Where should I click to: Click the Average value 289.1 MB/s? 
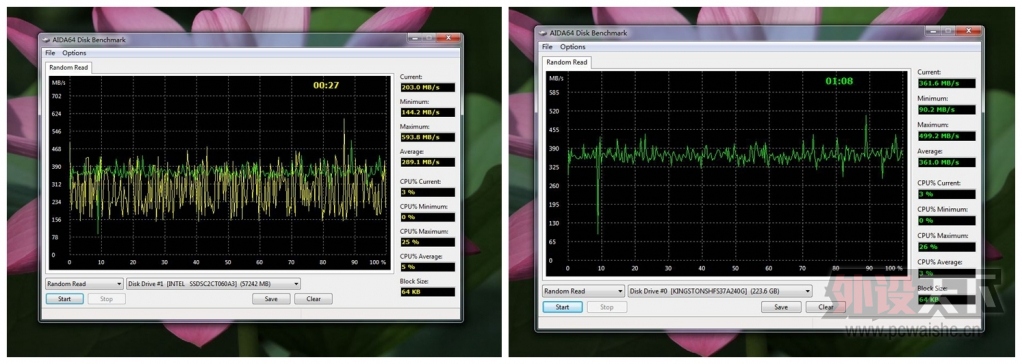(428, 162)
